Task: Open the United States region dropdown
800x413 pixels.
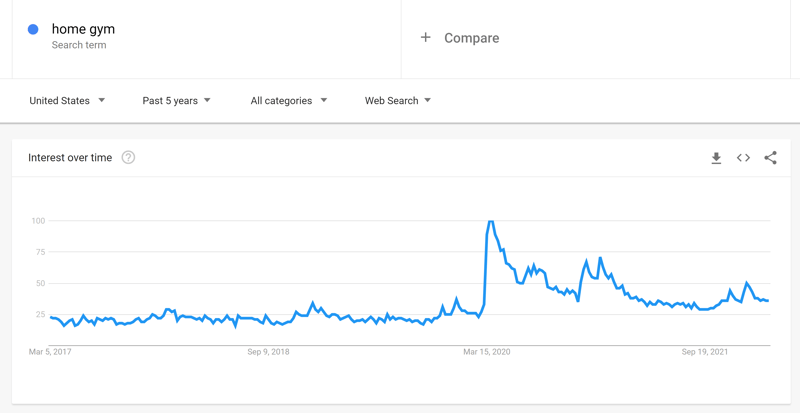Action: 67,101
